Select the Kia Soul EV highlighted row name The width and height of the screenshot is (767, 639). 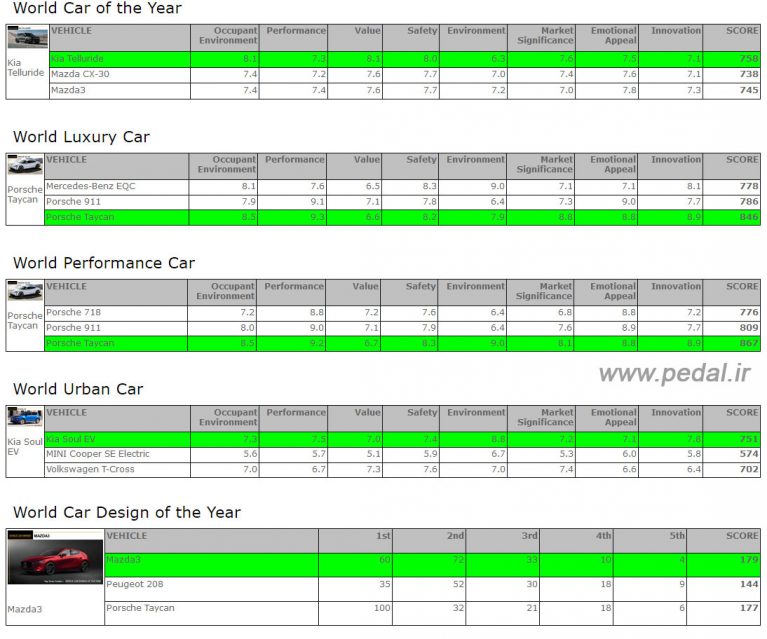tap(70, 439)
